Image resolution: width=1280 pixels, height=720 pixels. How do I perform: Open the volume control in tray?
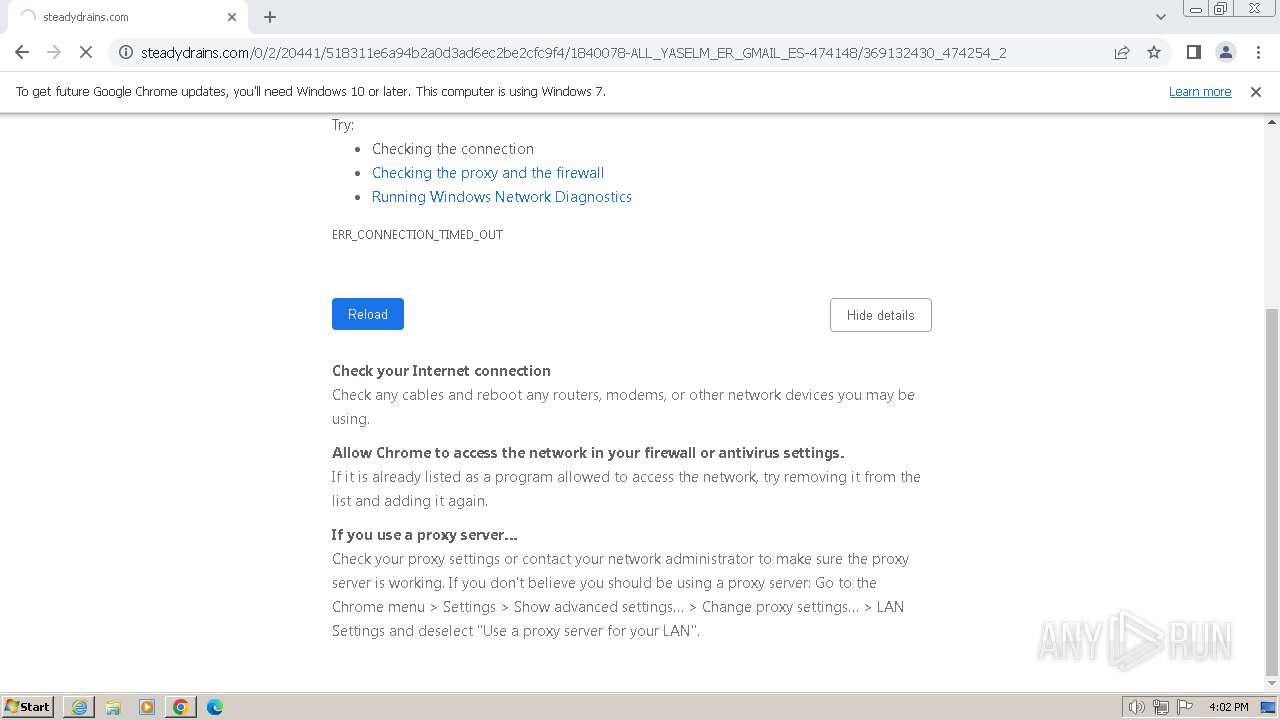point(1137,707)
